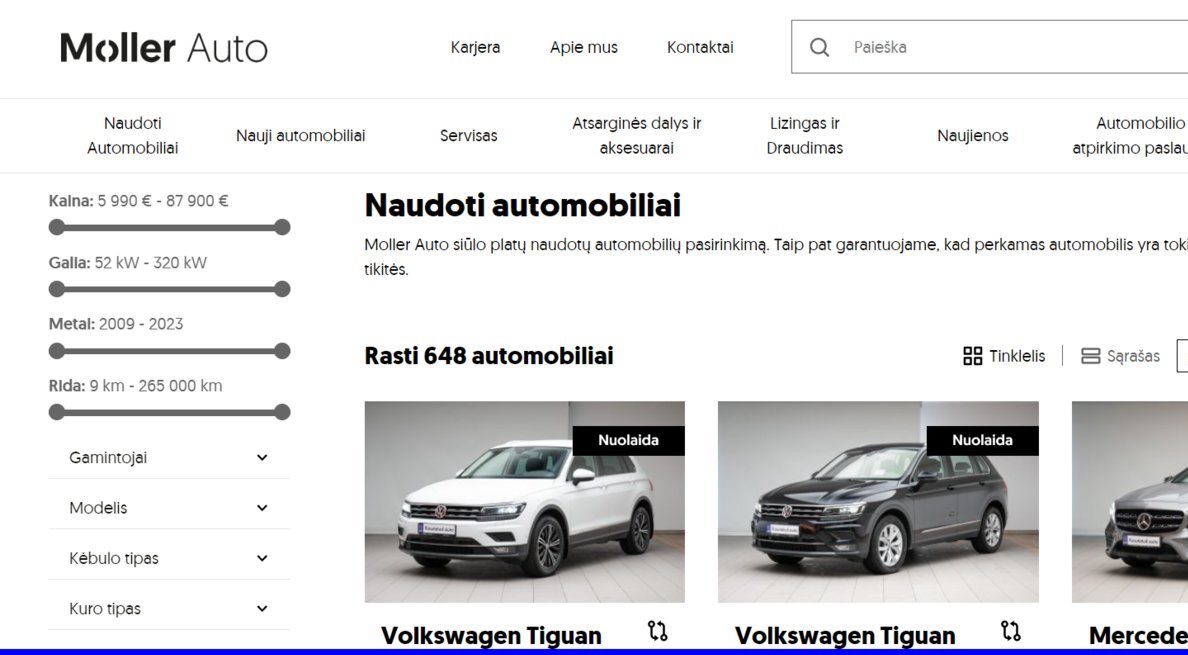Click the Rida range value text

pos(156,386)
